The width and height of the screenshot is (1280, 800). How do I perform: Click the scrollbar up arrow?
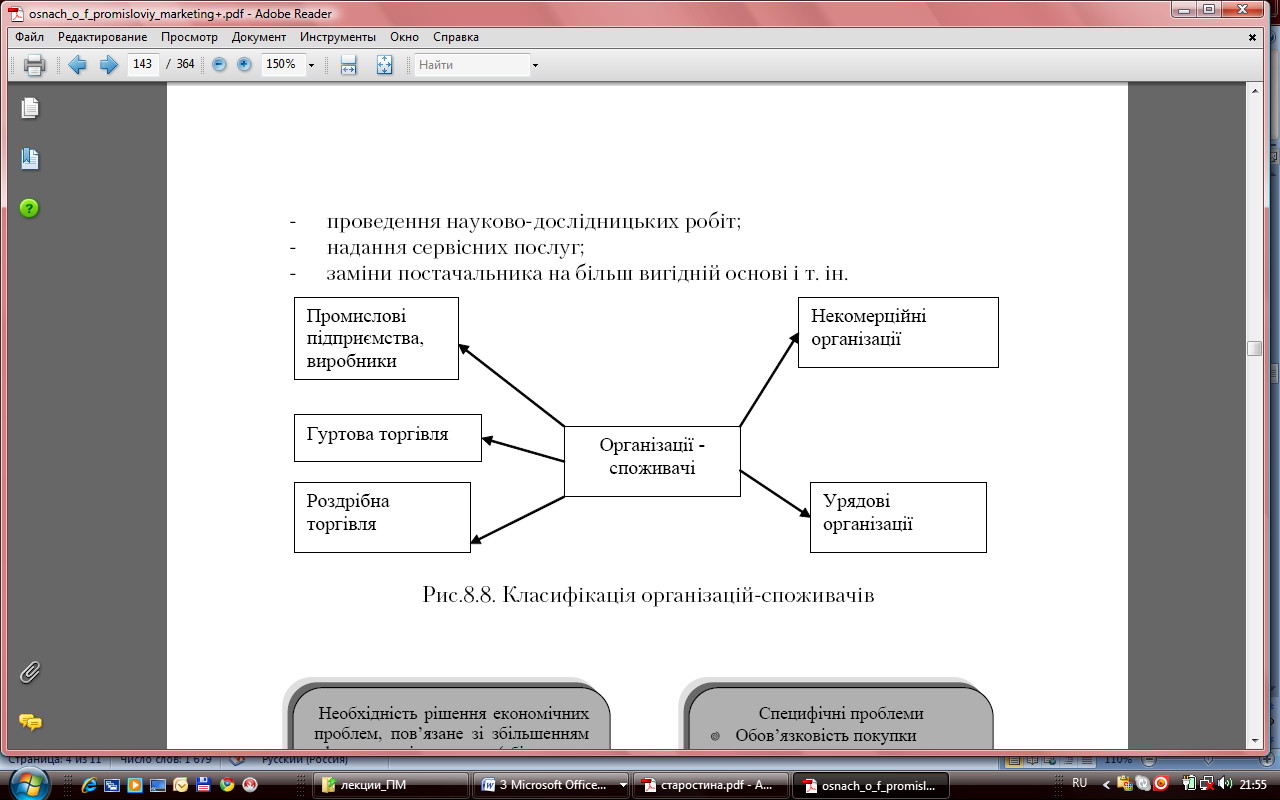[x=1254, y=91]
